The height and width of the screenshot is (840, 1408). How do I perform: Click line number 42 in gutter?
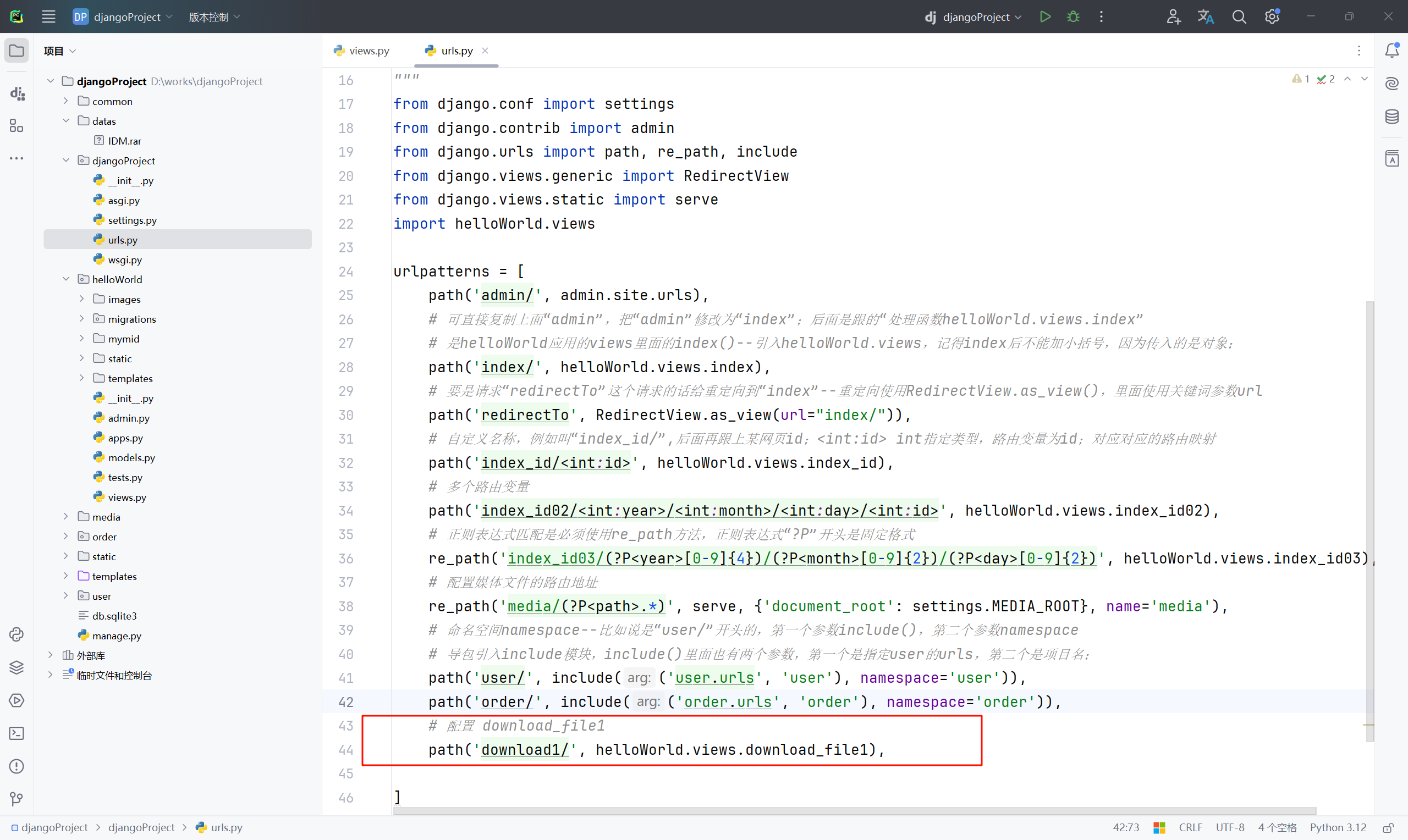[346, 702]
